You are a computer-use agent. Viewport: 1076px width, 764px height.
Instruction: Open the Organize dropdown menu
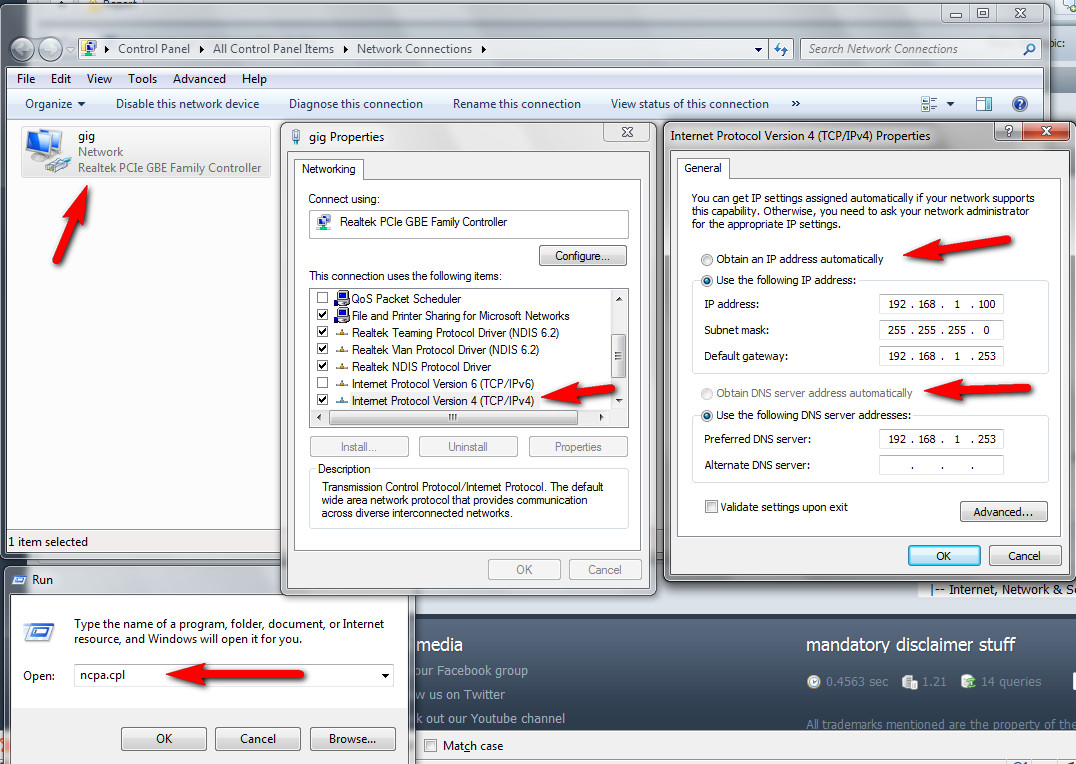click(54, 103)
